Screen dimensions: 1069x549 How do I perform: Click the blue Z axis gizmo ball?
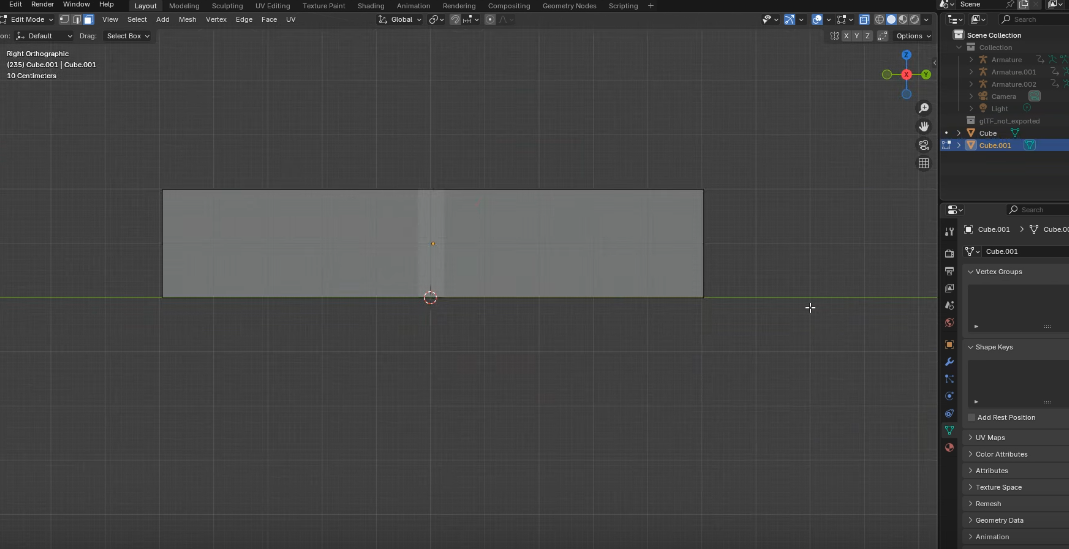907,56
